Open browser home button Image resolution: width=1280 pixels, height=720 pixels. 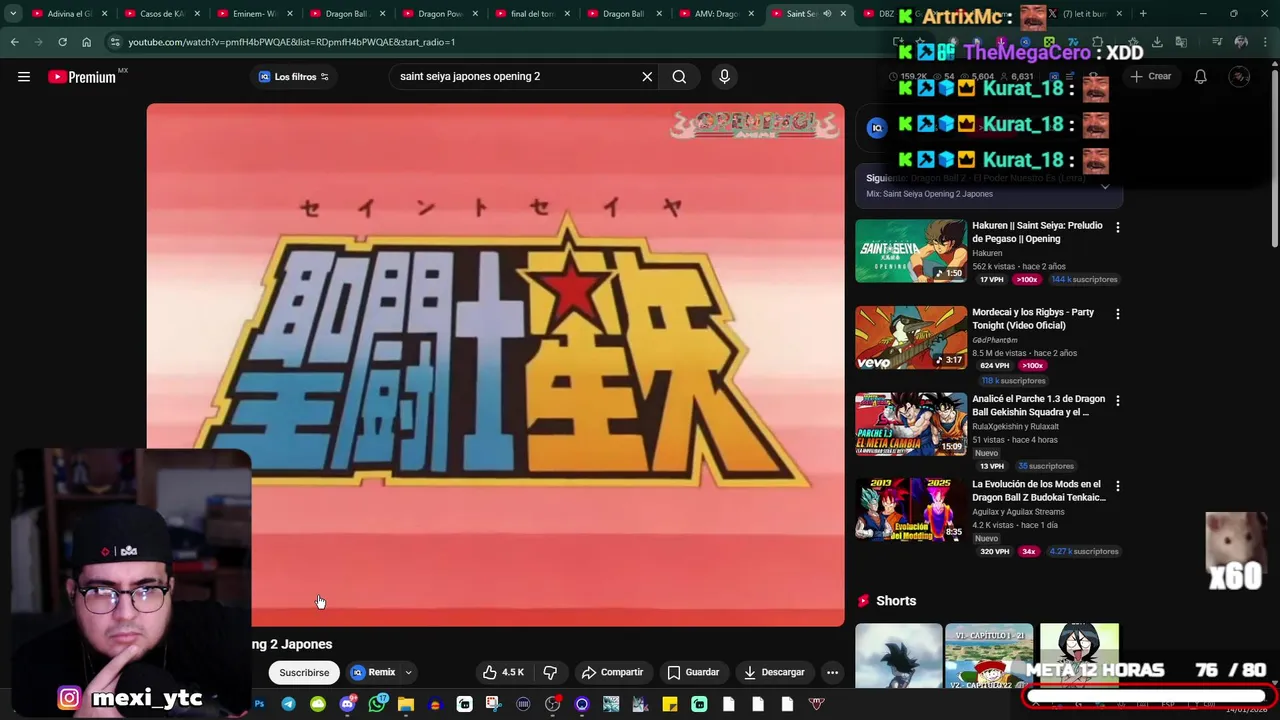click(x=86, y=42)
